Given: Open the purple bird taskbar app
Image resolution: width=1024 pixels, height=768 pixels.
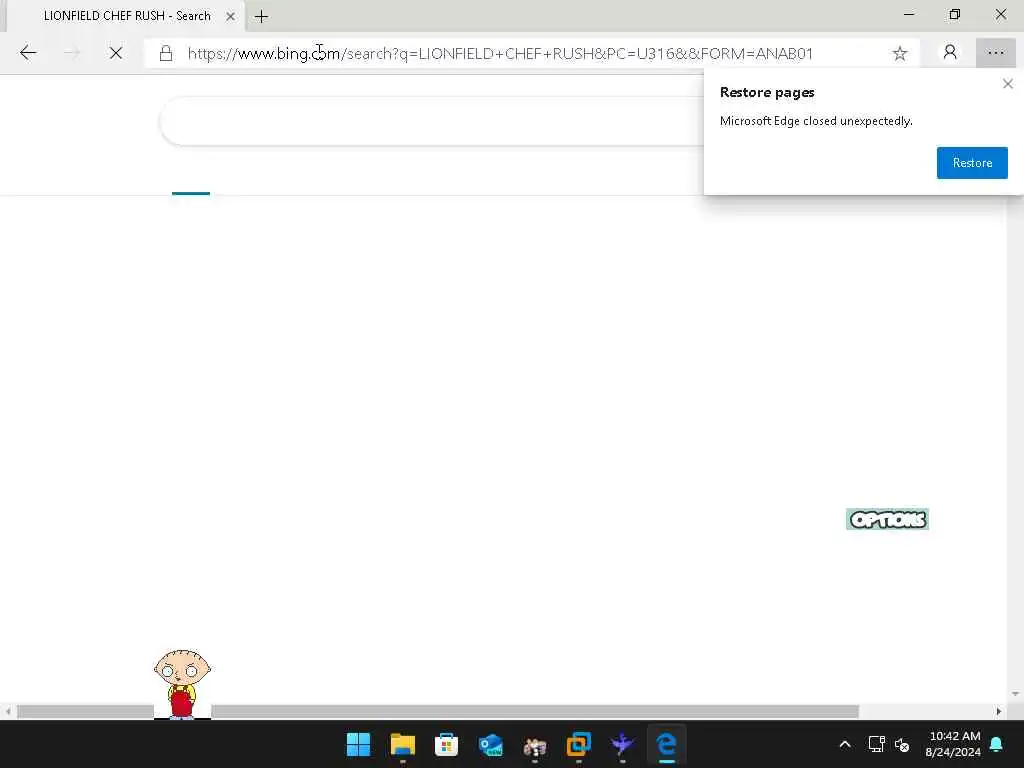Looking at the screenshot, I should click(622, 744).
